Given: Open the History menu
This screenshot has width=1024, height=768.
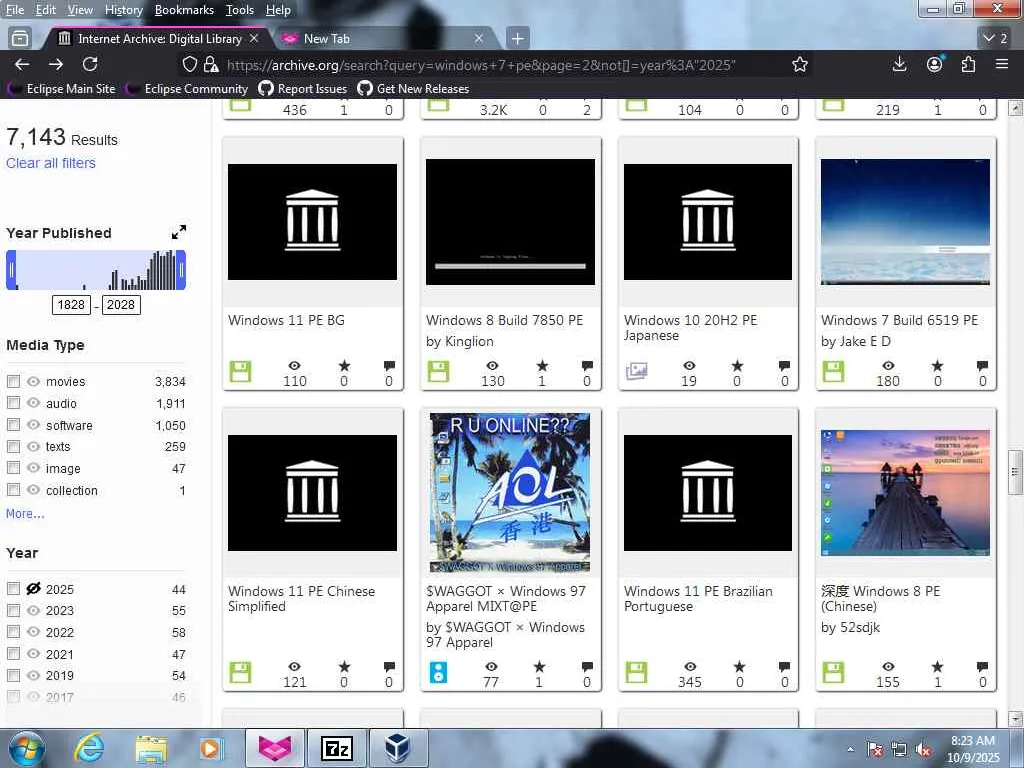Looking at the screenshot, I should coord(123,10).
